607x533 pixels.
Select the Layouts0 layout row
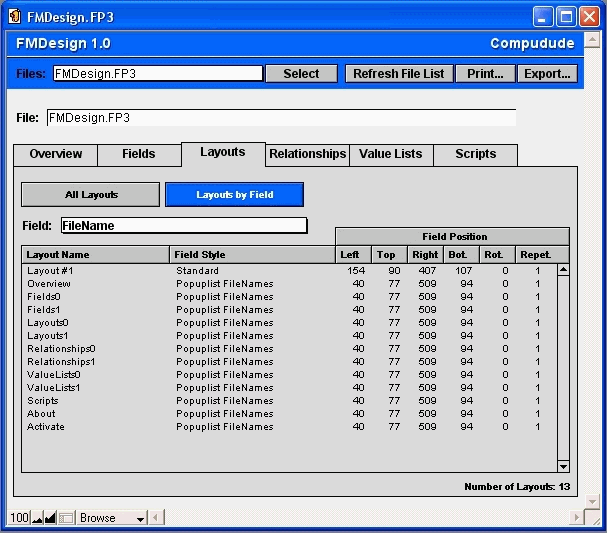pos(290,323)
